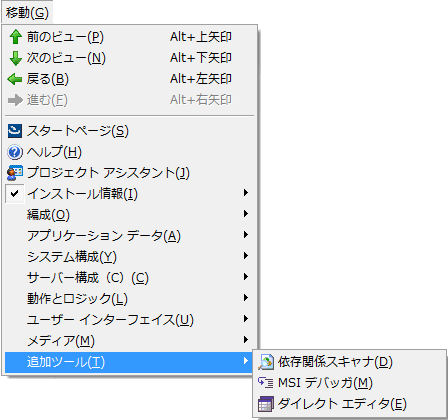Click the blue question mark Help icon
Viewport: 448px width, 420px height.
pyautogui.click(x=15, y=152)
